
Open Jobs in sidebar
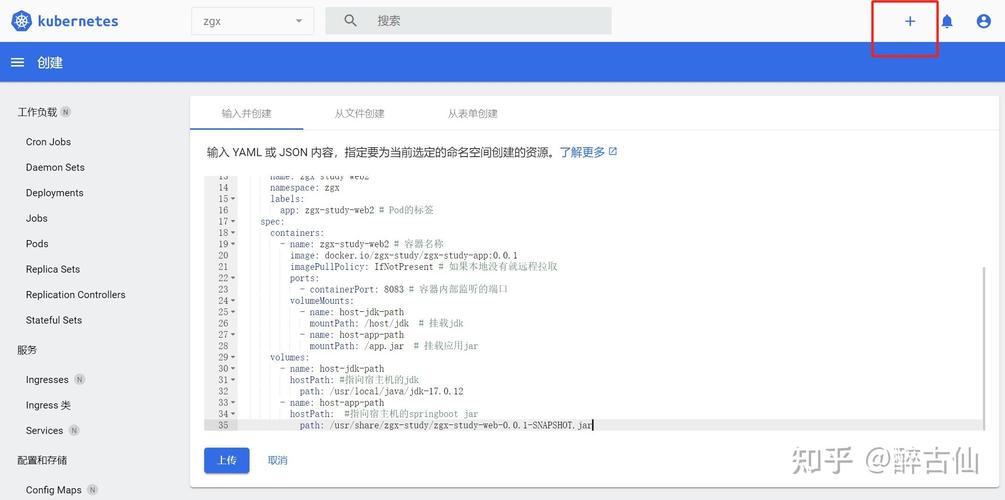[x=37, y=218]
